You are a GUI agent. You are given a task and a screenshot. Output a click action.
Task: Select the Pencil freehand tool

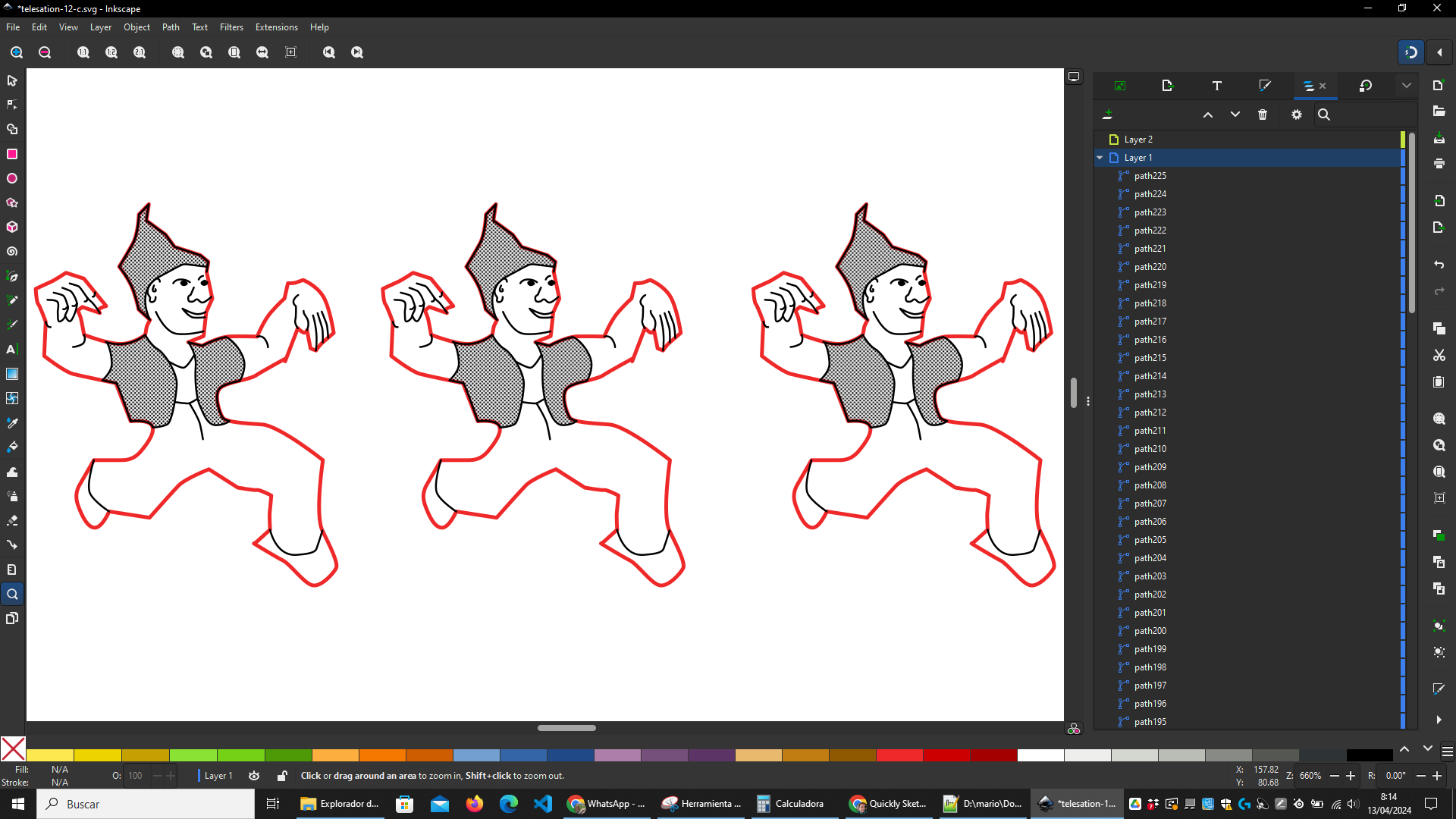tap(12, 300)
